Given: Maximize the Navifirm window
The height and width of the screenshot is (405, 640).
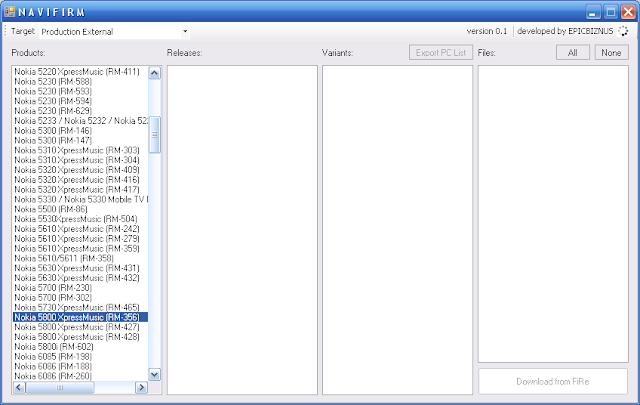Looking at the screenshot, I should pos(611,12).
